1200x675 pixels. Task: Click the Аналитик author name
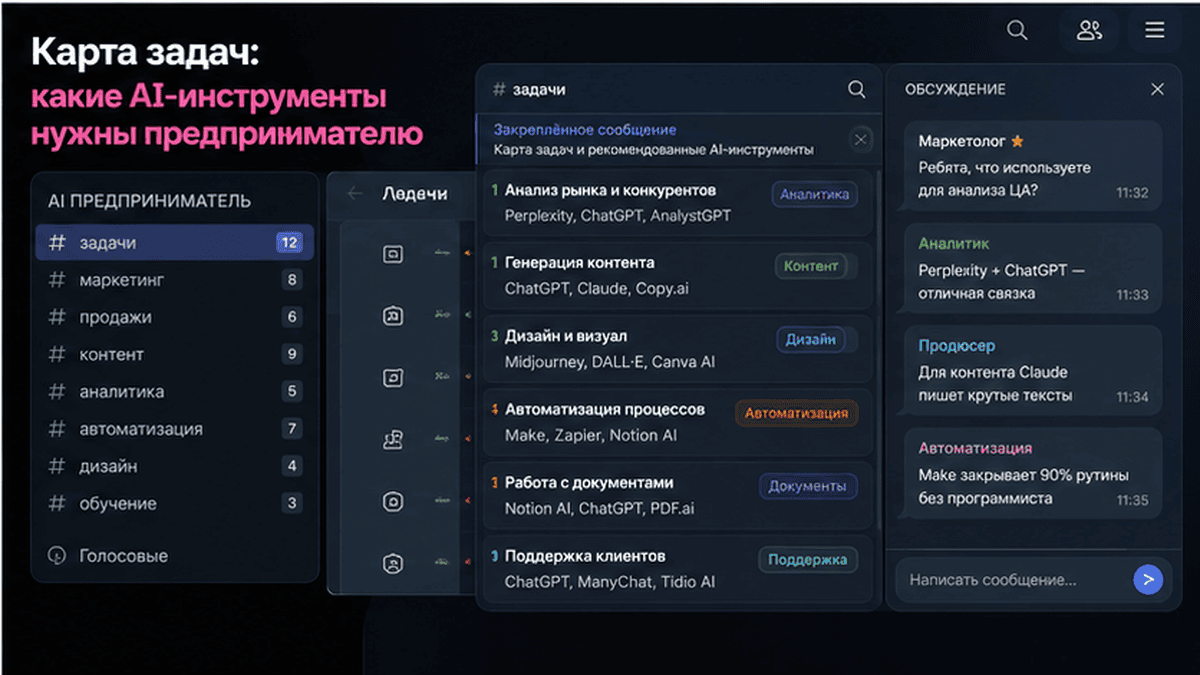953,243
